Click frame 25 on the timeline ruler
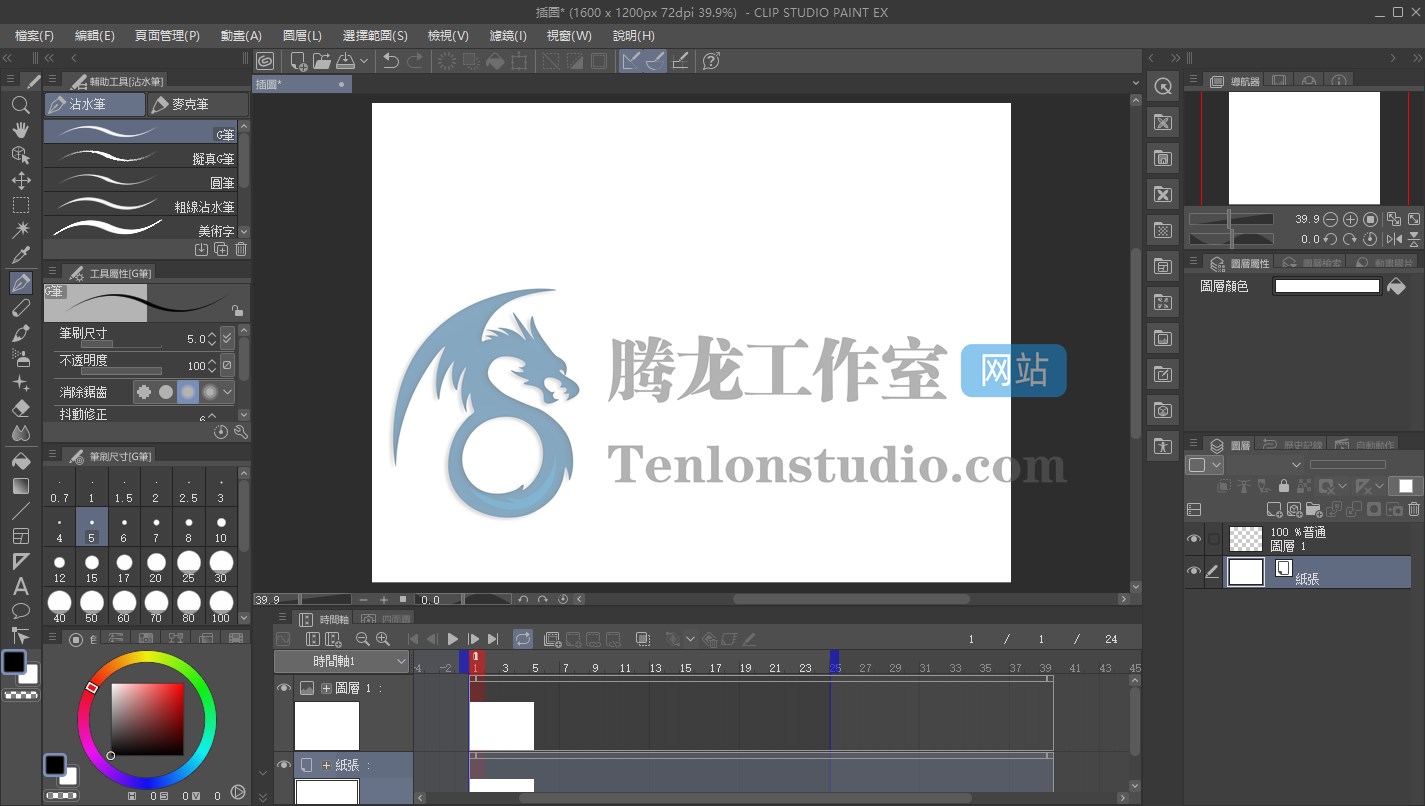 tap(835, 668)
